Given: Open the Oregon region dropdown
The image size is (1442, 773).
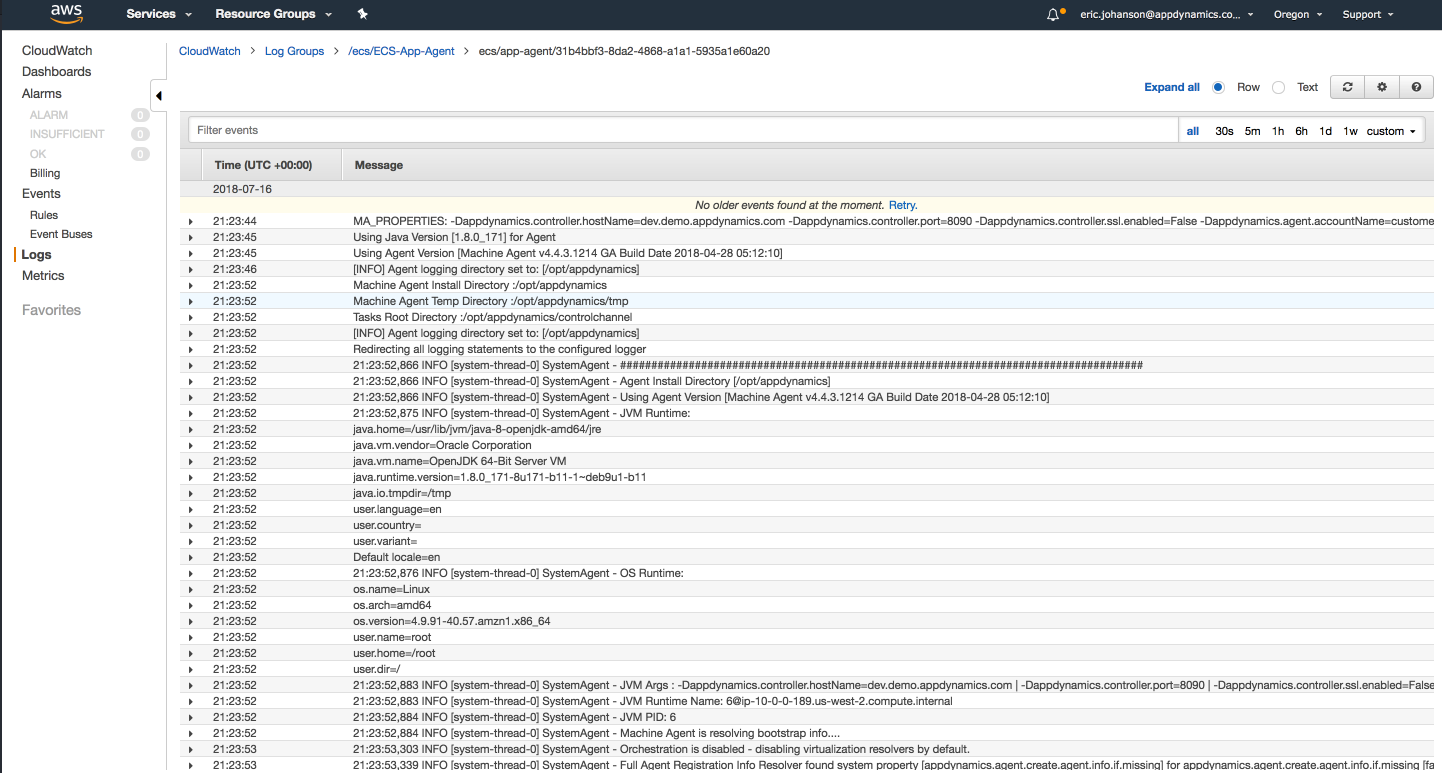Looking at the screenshot, I should 1297,15.
